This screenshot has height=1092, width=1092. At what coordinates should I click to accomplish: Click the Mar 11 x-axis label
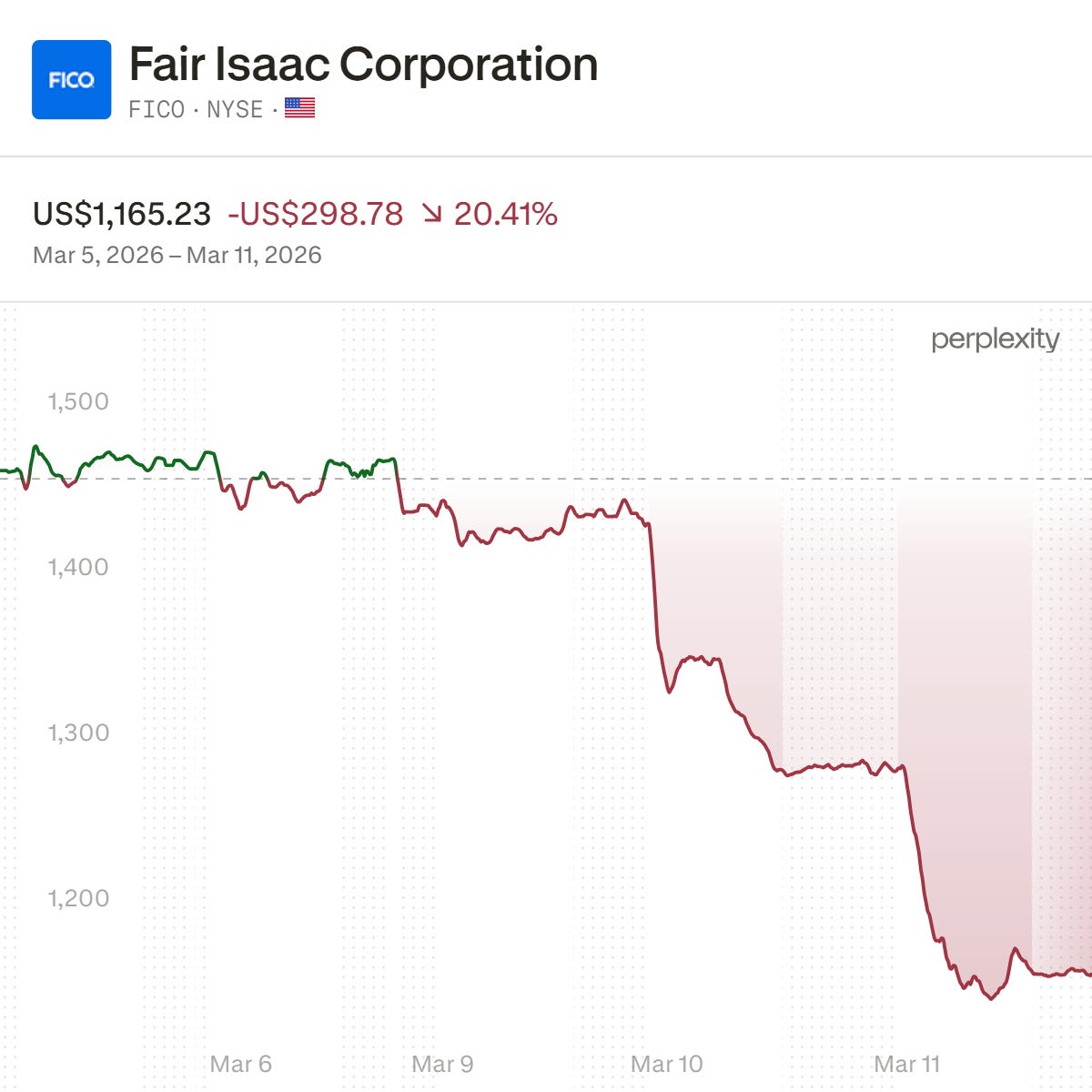point(906,1064)
